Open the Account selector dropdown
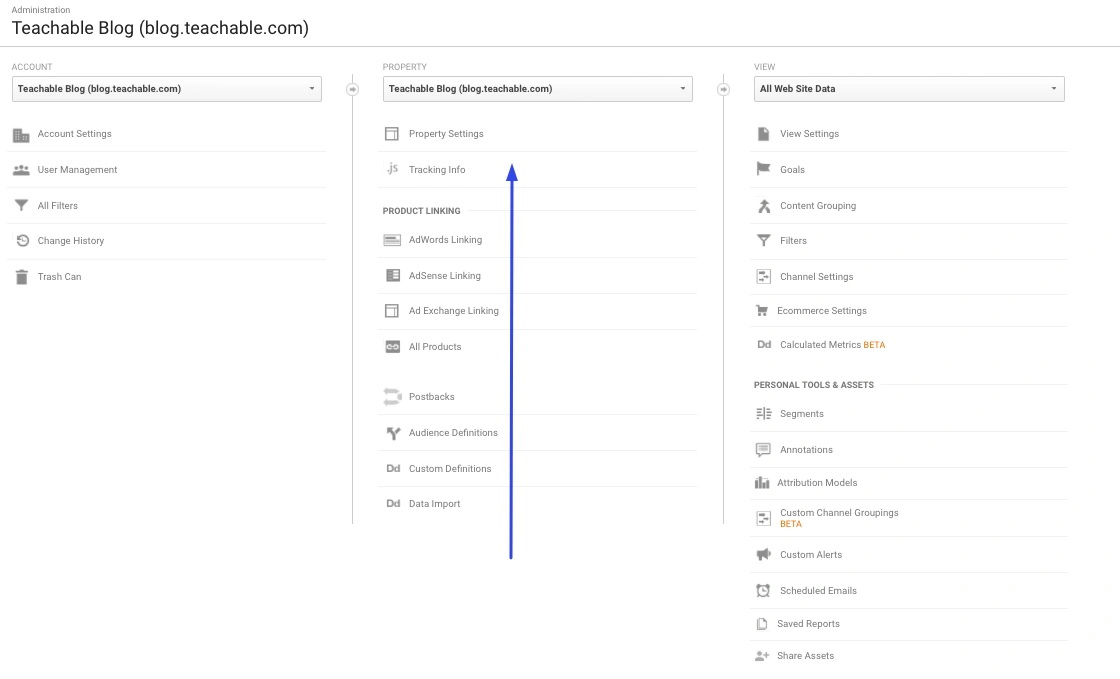Screen dimensions: 1120x679 pyautogui.click(x=166, y=88)
